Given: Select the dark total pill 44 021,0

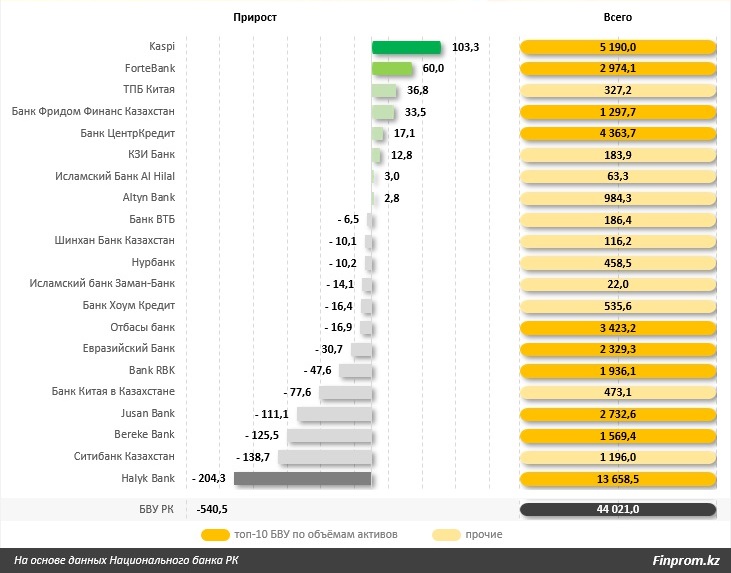Looking at the screenshot, I should [618, 509].
